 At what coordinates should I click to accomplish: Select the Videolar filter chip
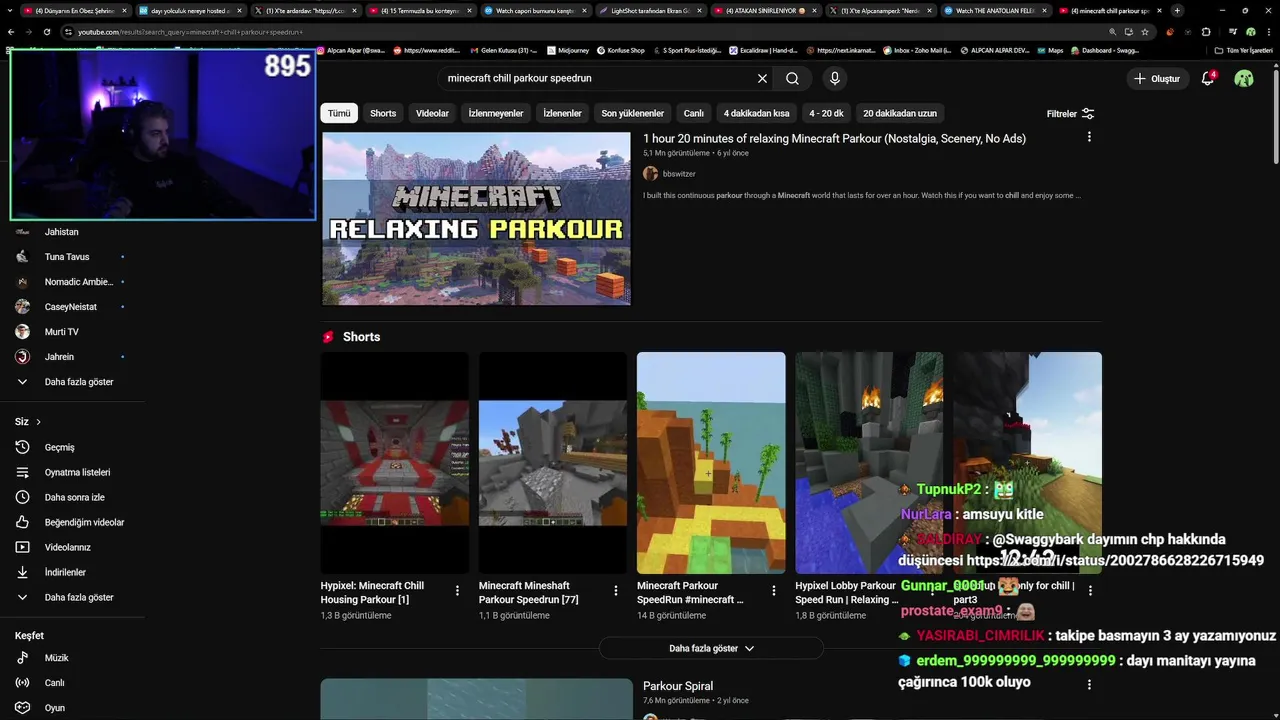click(x=432, y=113)
